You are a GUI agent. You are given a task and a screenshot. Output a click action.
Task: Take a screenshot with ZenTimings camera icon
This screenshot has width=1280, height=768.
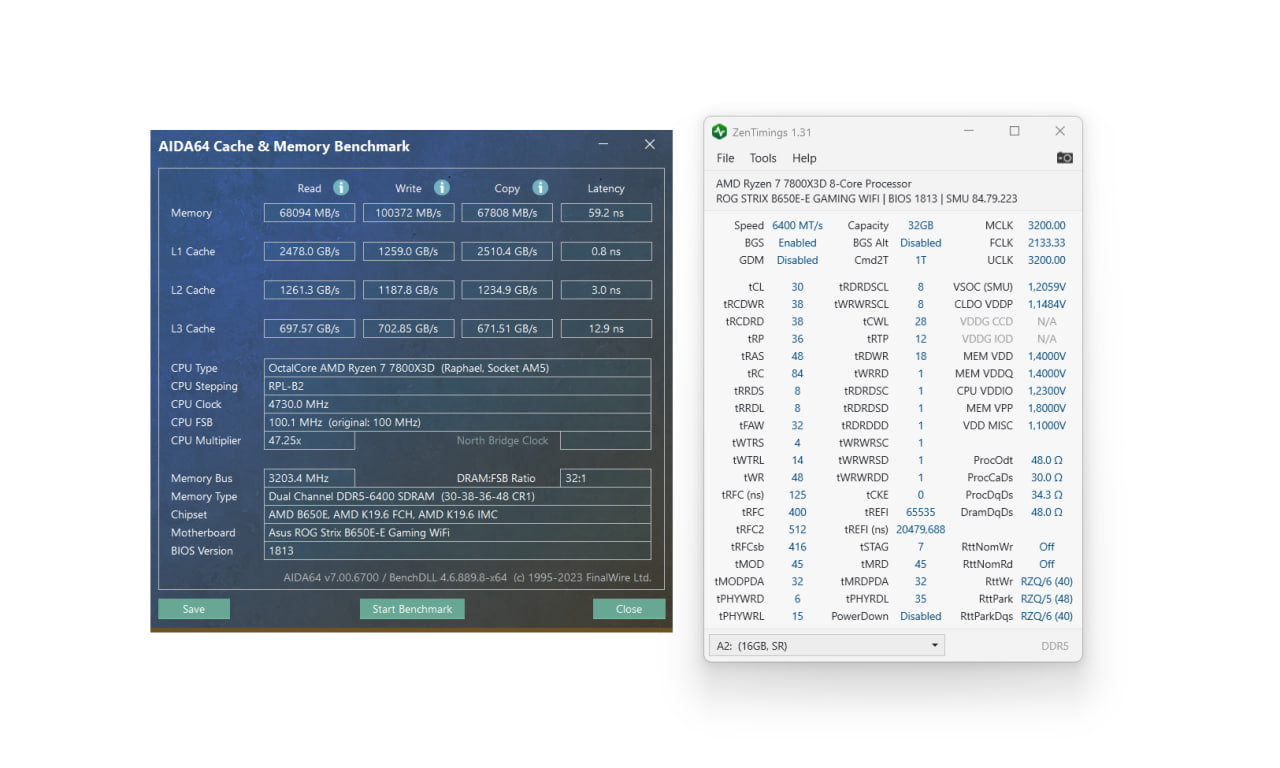tap(1065, 158)
